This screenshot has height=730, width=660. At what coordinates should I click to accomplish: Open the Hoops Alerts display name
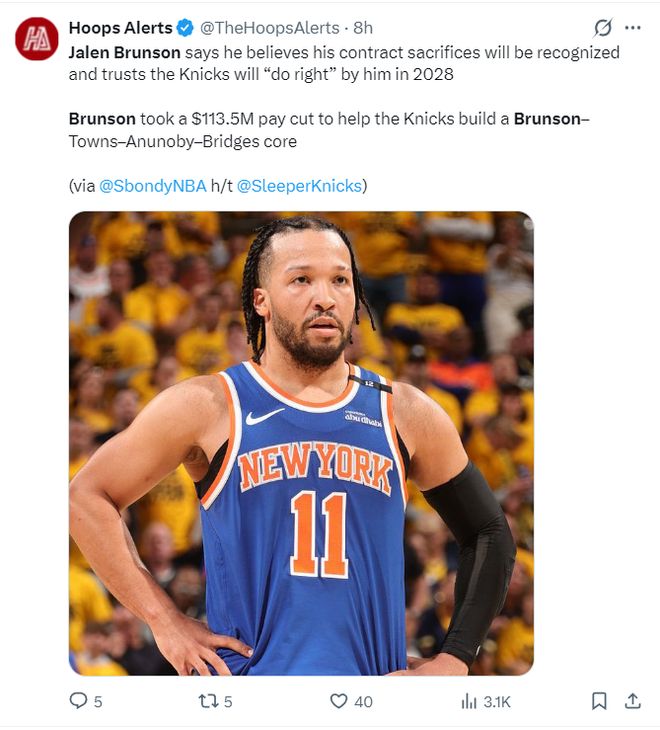tap(120, 28)
